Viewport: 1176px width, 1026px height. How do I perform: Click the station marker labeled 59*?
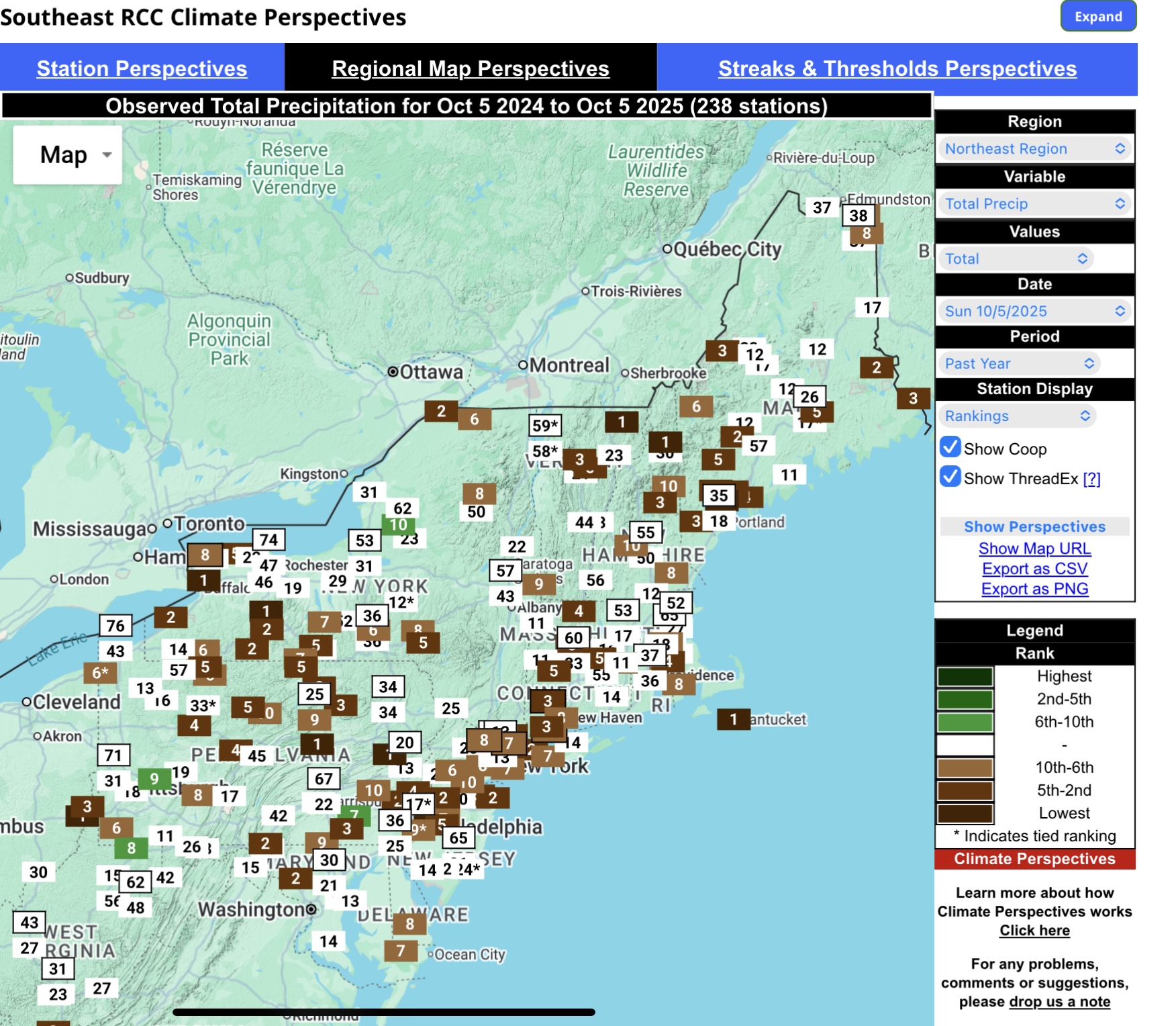(x=544, y=425)
